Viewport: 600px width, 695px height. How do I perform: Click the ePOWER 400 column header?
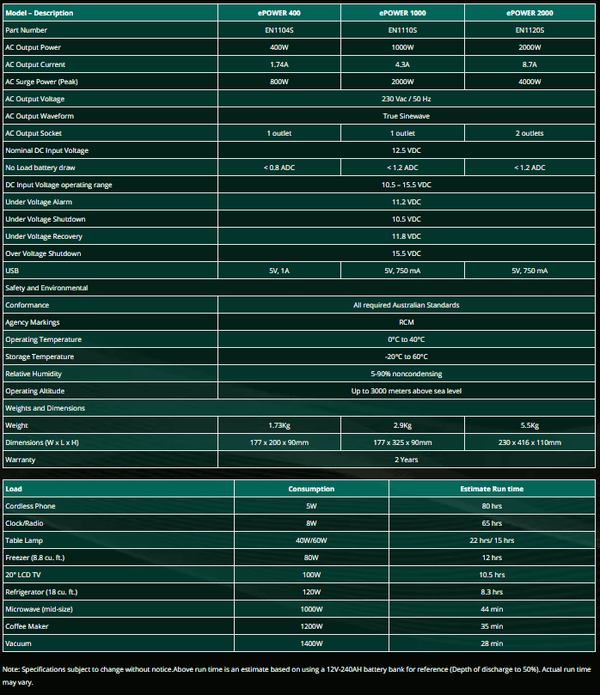click(x=279, y=13)
